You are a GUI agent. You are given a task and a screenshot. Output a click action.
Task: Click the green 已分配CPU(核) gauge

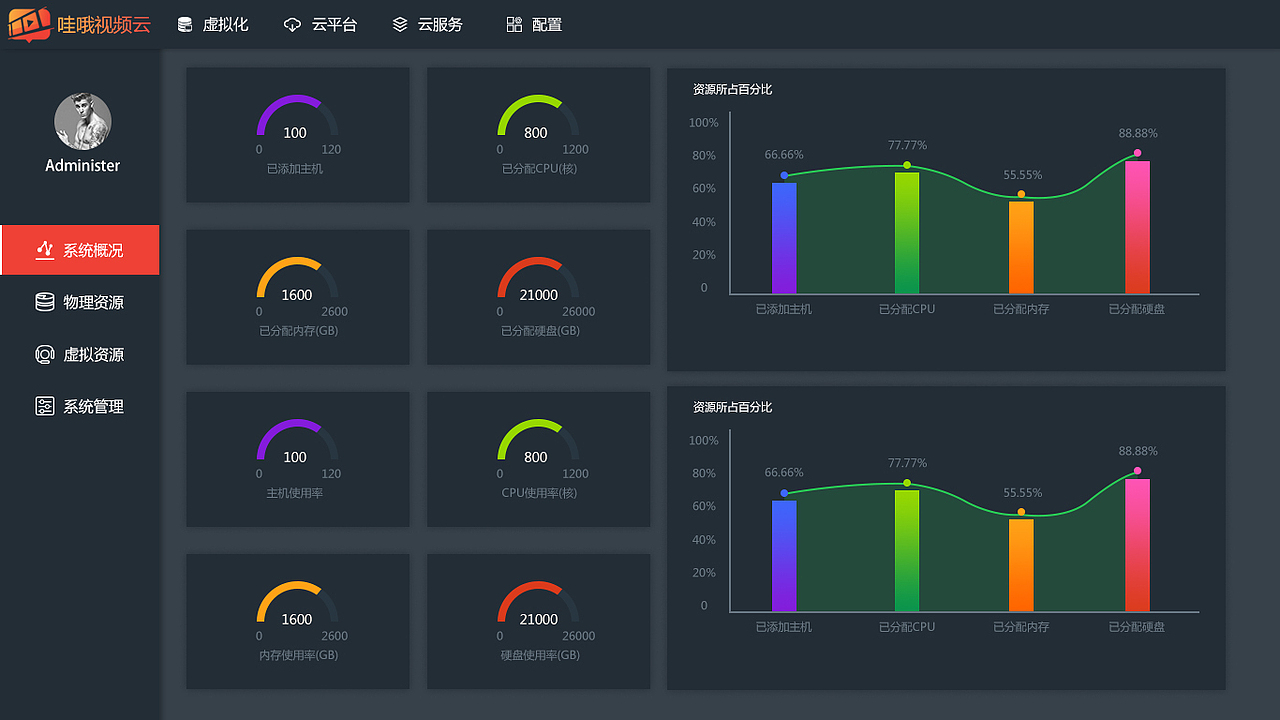(538, 116)
